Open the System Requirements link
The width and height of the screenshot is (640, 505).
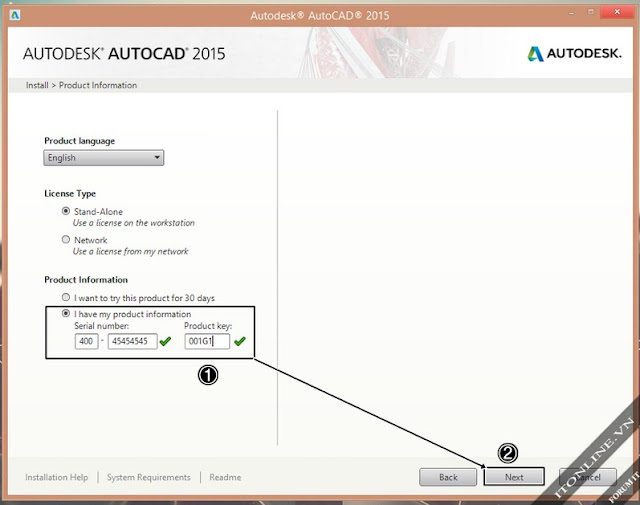click(149, 477)
